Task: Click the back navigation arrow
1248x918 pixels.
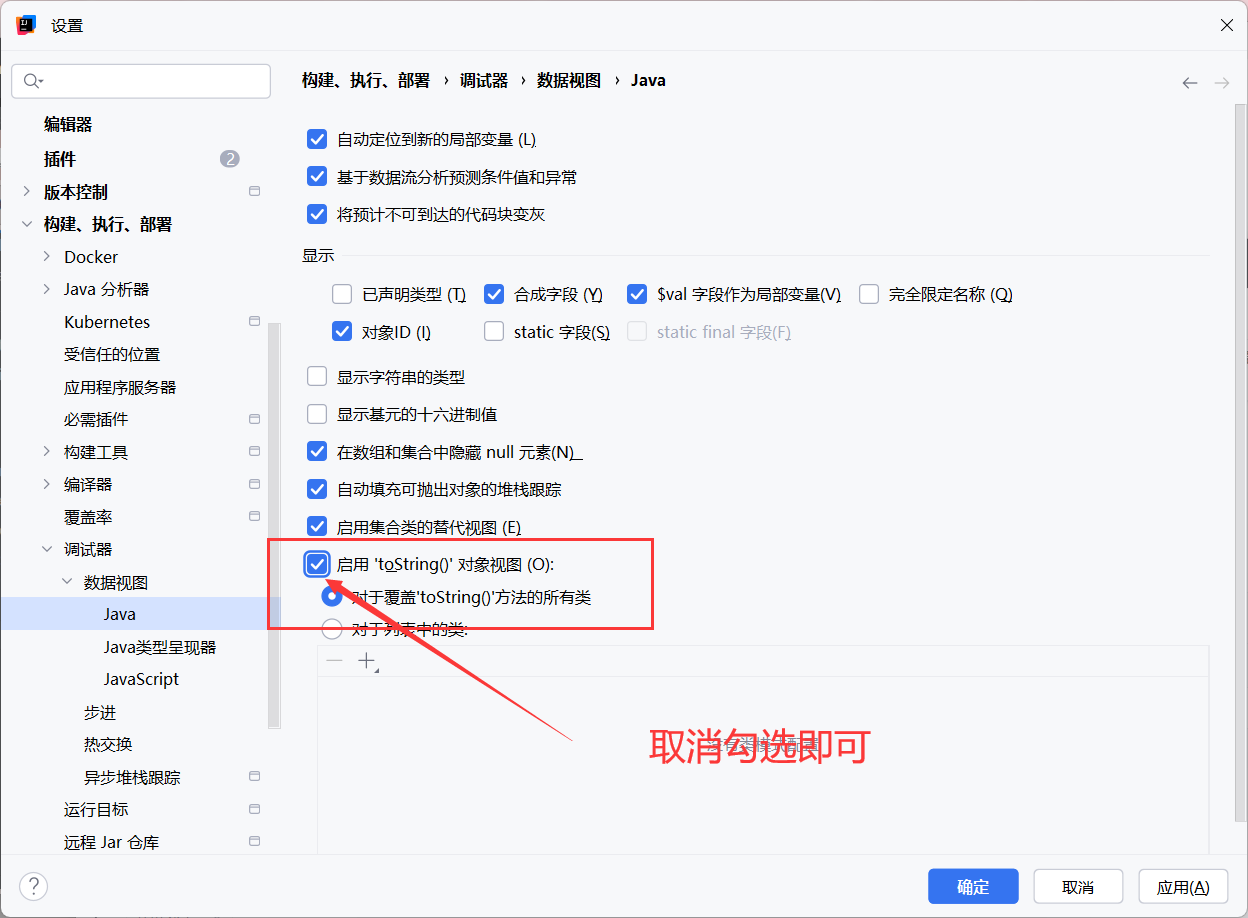Action: (x=1189, y=83)
